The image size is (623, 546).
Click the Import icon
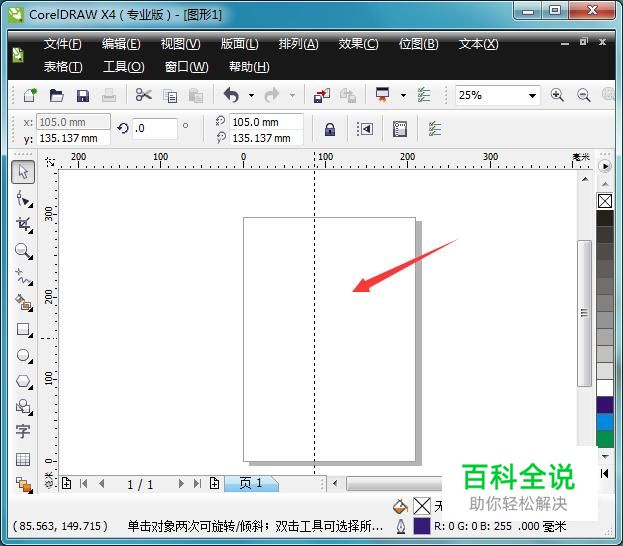pos(322,96)
